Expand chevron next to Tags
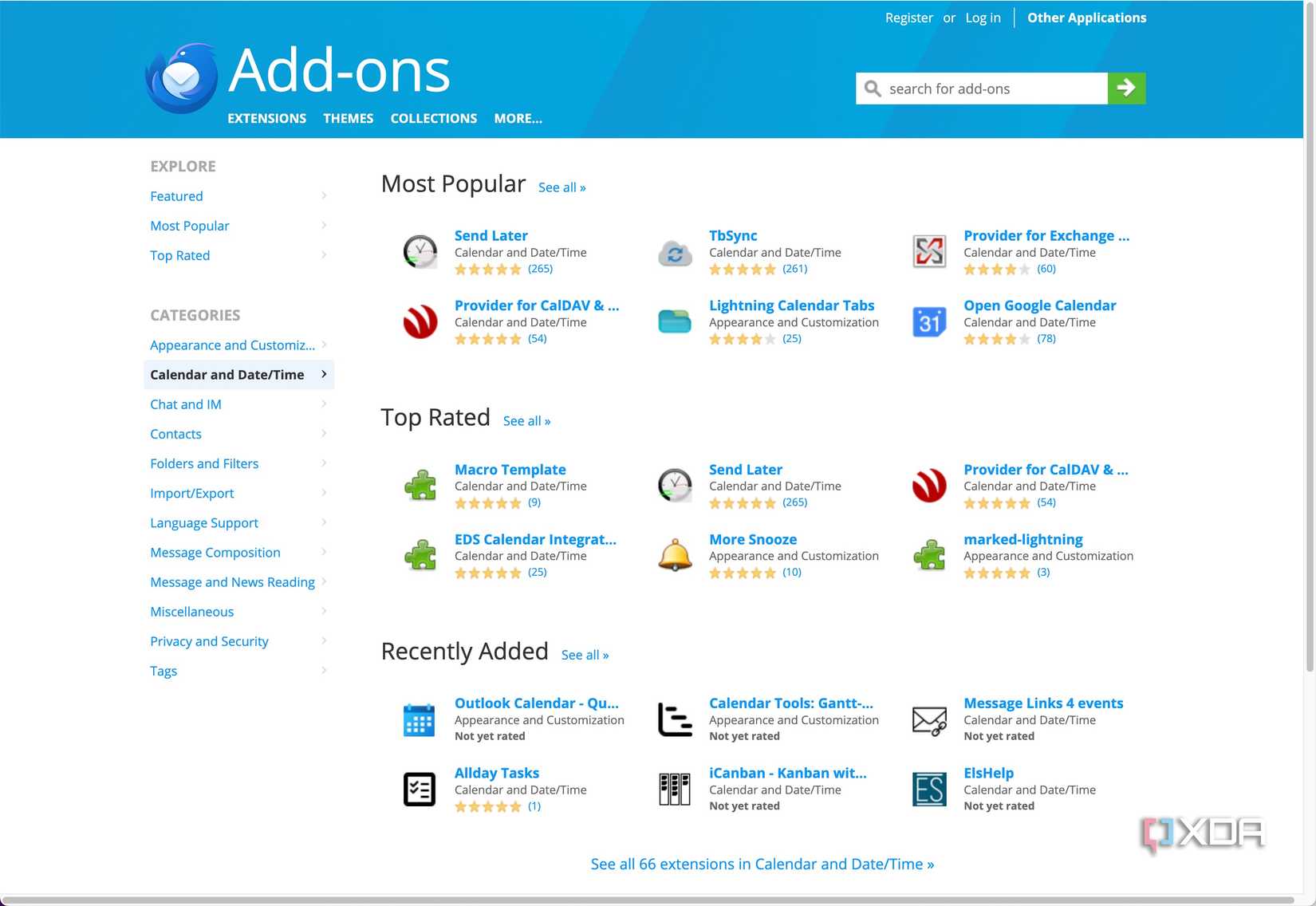The image size is (1316, 906). point(324,670)
